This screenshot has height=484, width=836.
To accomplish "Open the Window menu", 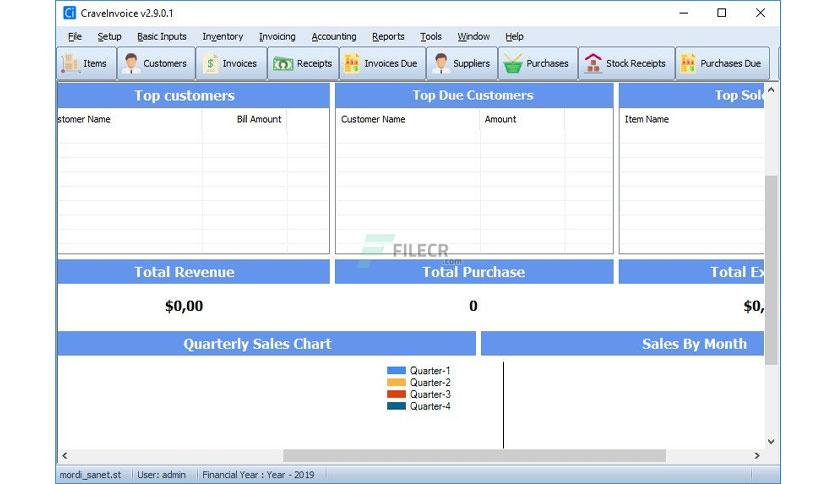I will 473,36.
